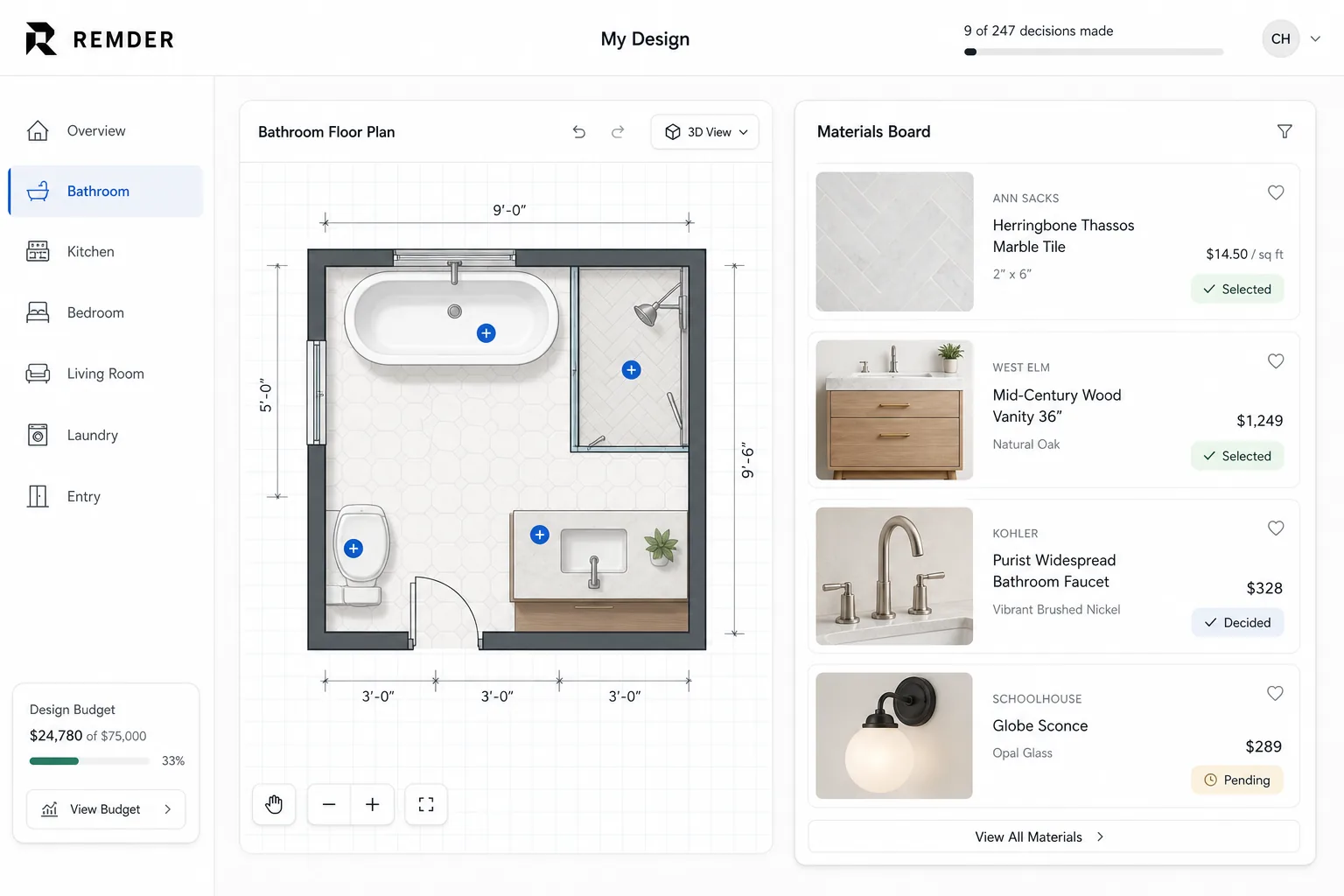The width and height of the screenshot is (1344, 896).
Task: Open the Mid-Century Wood Vanity 36" title
Action: tap(1057, 406)
